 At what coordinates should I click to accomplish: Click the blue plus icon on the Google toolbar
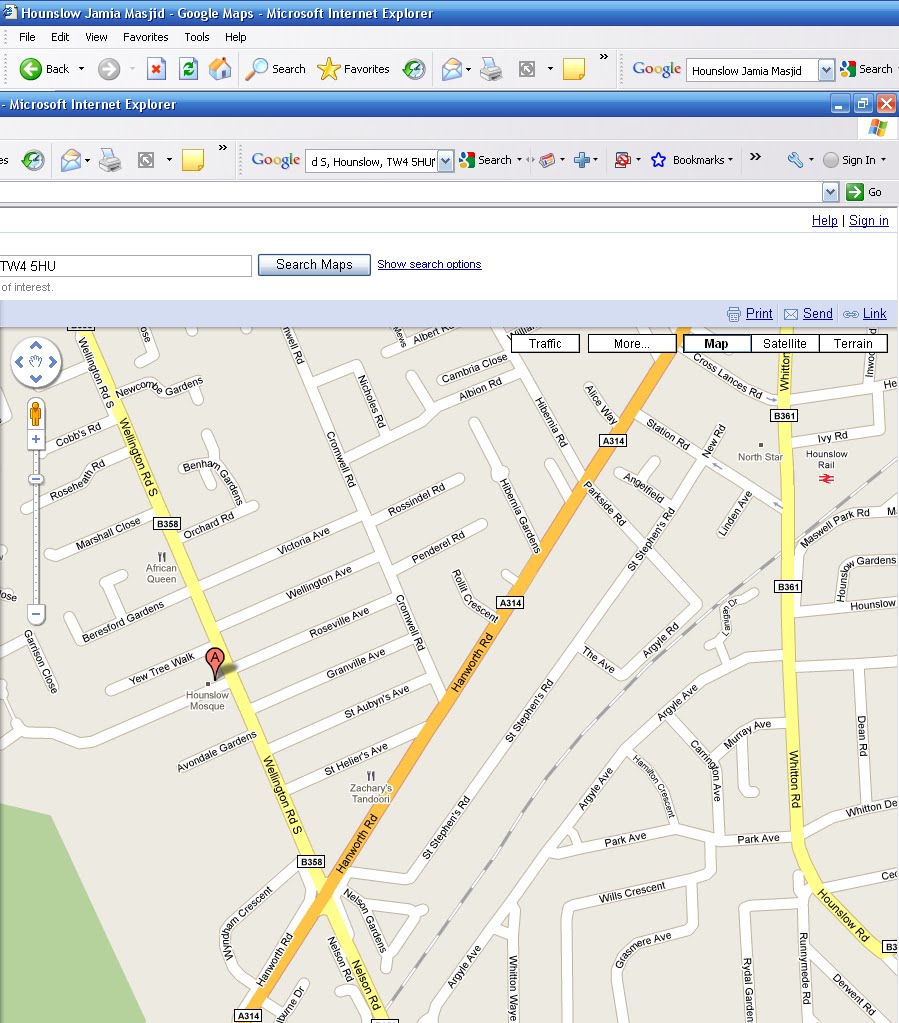click(x=581, y=160)
